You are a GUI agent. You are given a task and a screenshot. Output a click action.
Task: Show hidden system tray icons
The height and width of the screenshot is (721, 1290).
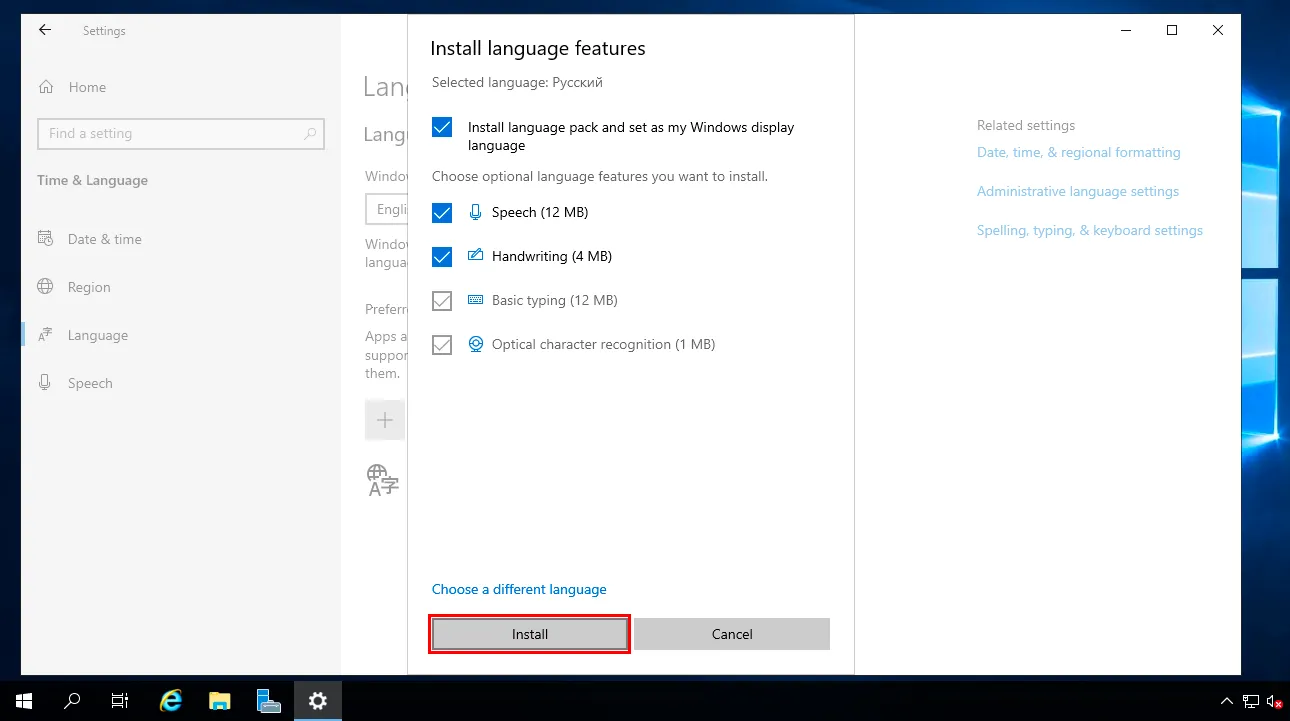pos(1227,701)
